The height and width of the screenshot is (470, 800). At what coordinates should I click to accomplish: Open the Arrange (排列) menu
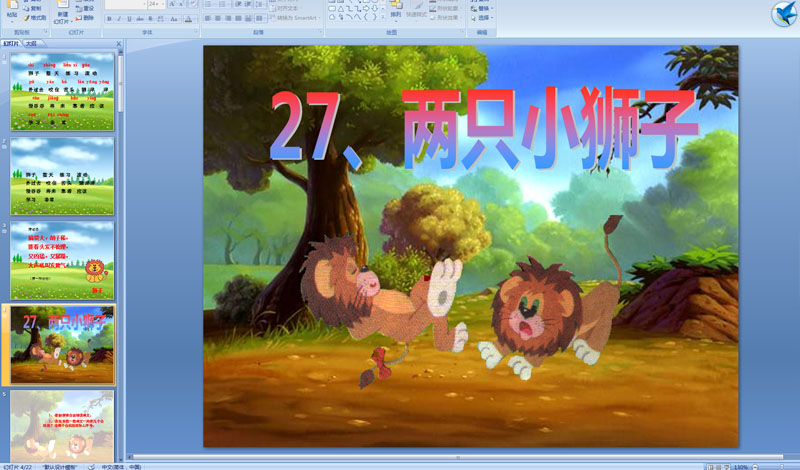(x=396, y=10)
